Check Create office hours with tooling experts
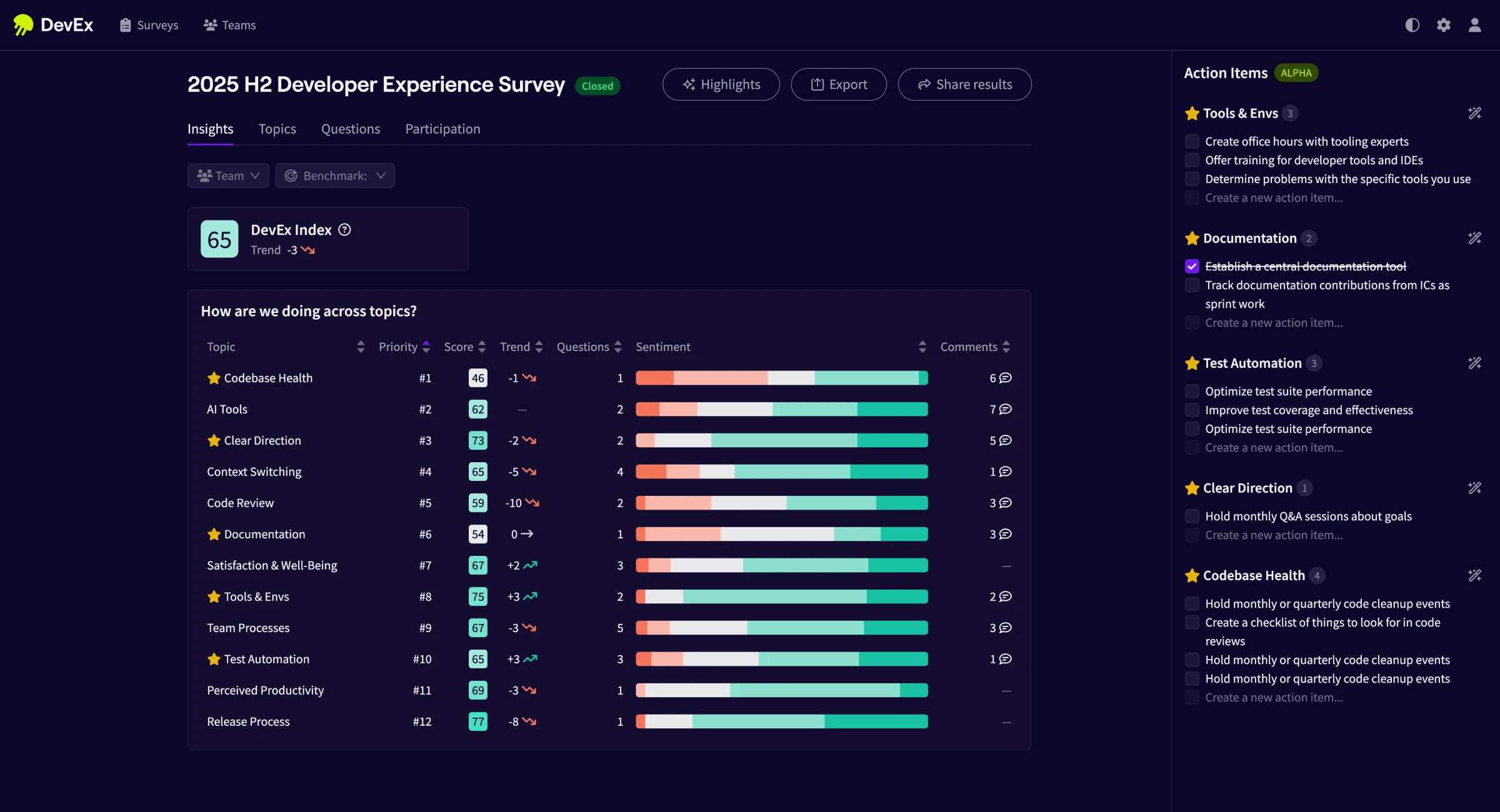Screen dimensions: 1500x812 (1192, 141)
